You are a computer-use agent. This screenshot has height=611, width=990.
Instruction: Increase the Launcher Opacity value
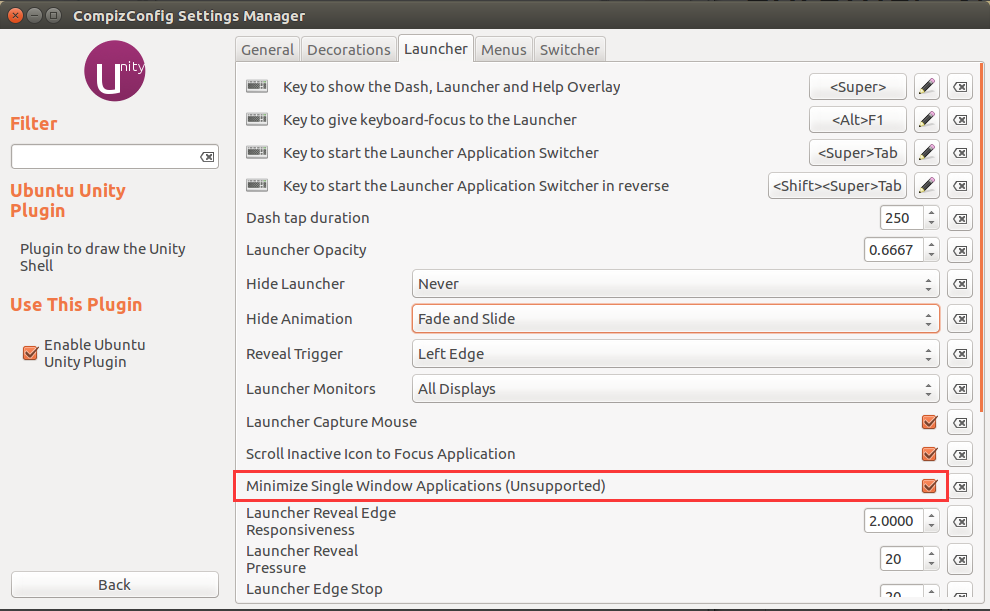[x=932, y=245]
